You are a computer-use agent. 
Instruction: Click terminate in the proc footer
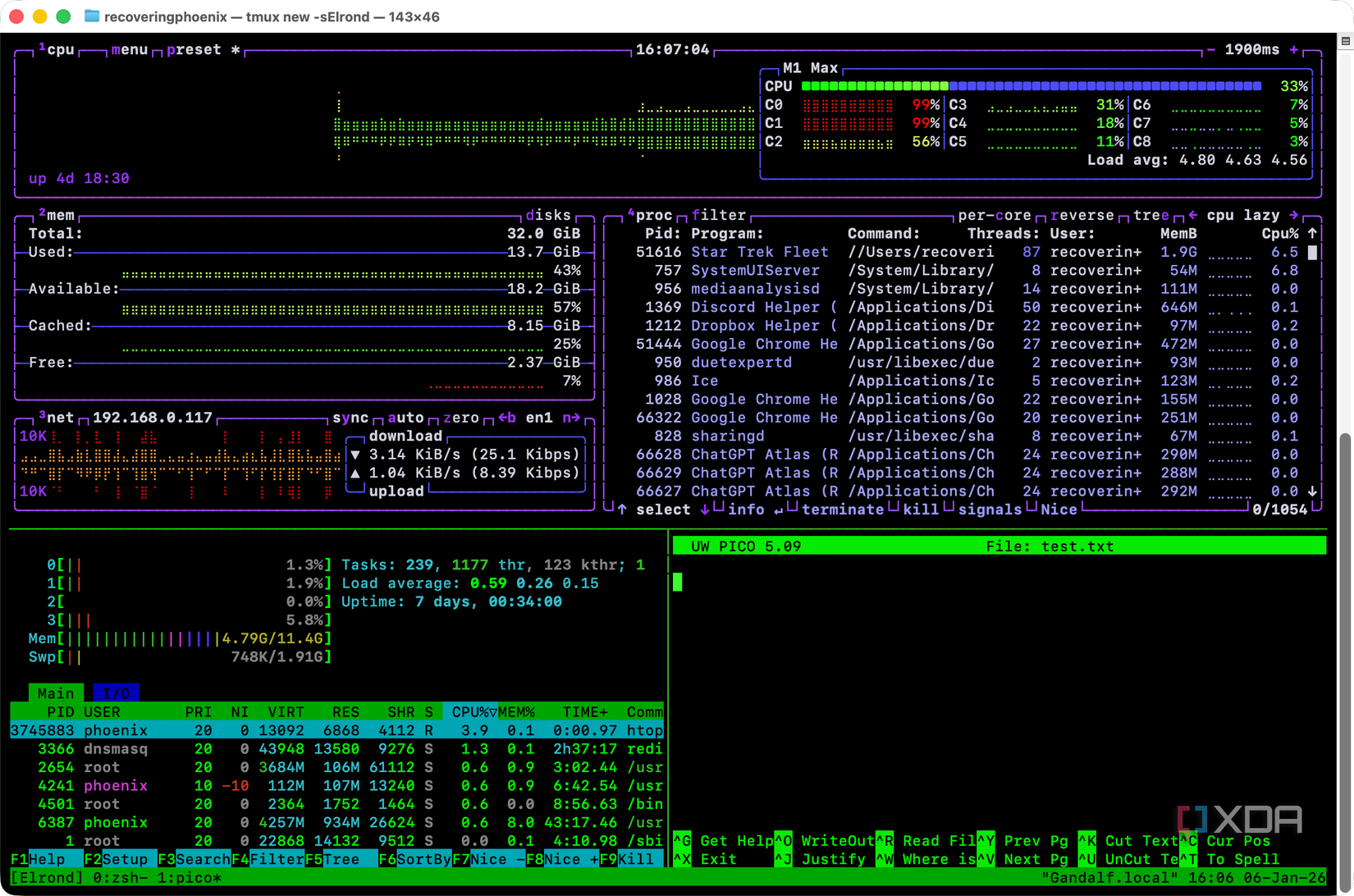click(842, 510)
